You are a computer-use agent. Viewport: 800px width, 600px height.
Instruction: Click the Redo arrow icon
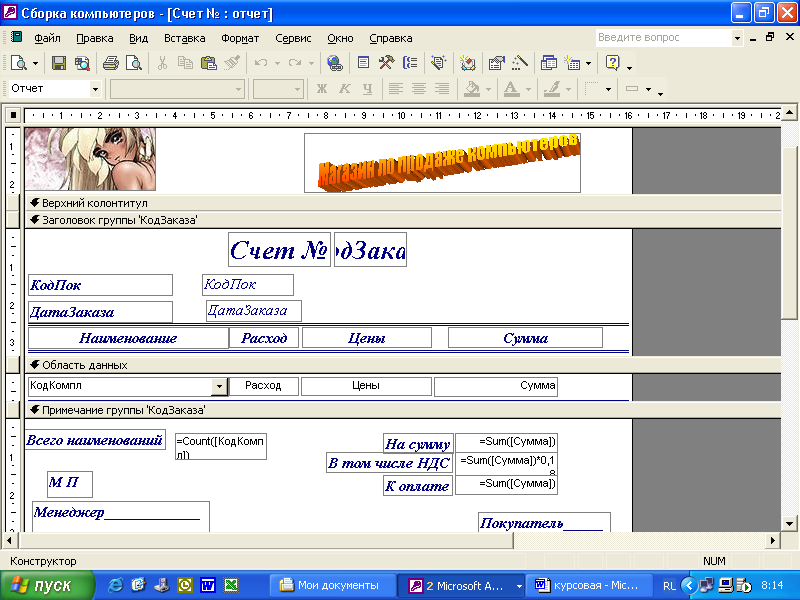[294, 63]
